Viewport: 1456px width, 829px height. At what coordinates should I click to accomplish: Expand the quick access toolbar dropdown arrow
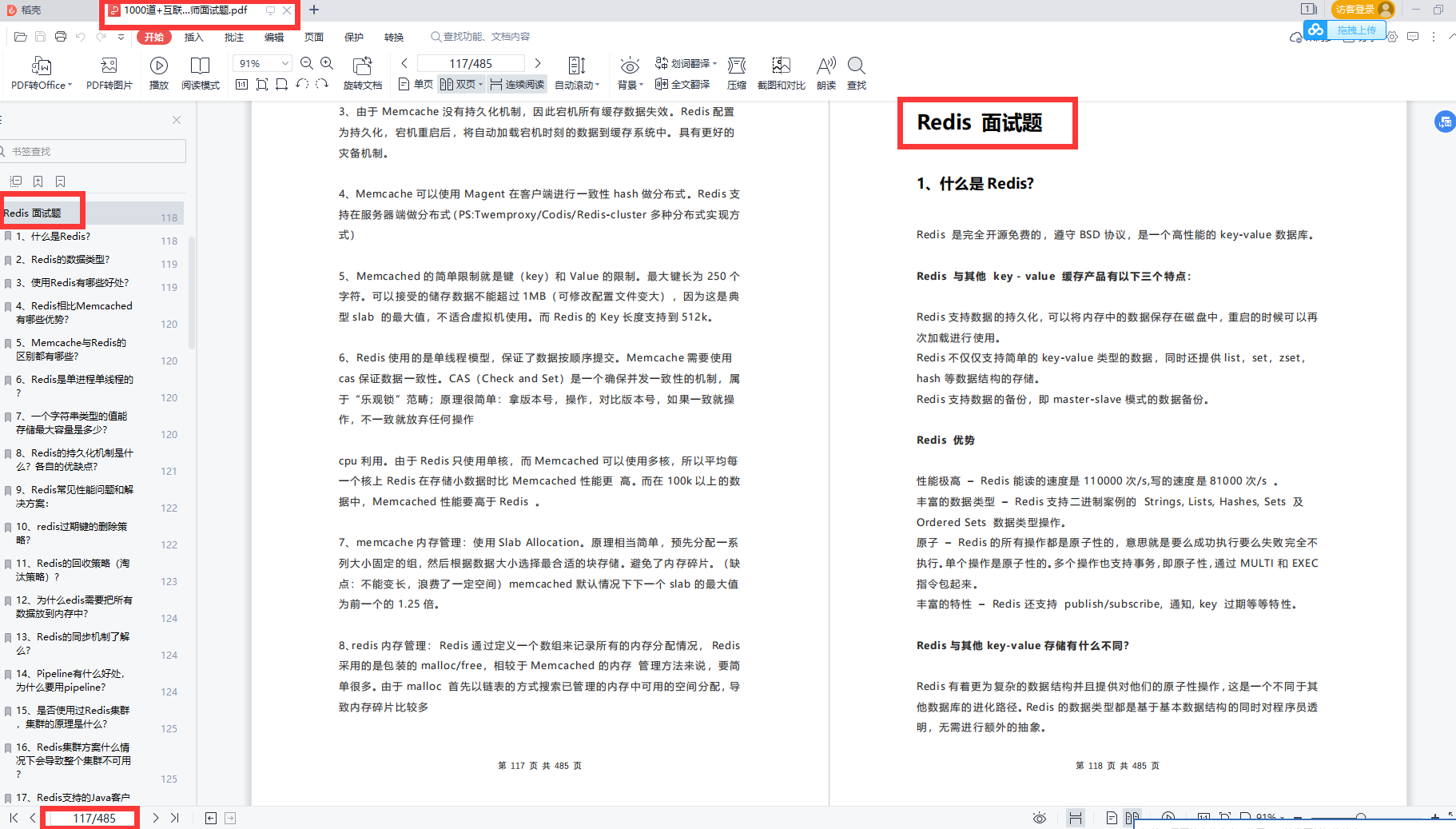click(x=121, y=37)
